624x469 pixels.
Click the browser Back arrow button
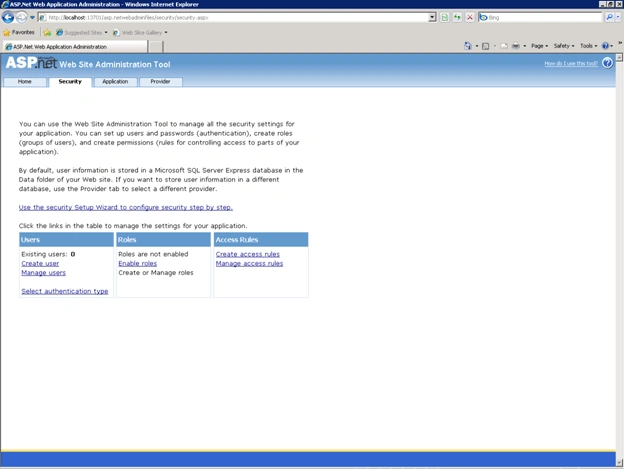pos(8,18)
